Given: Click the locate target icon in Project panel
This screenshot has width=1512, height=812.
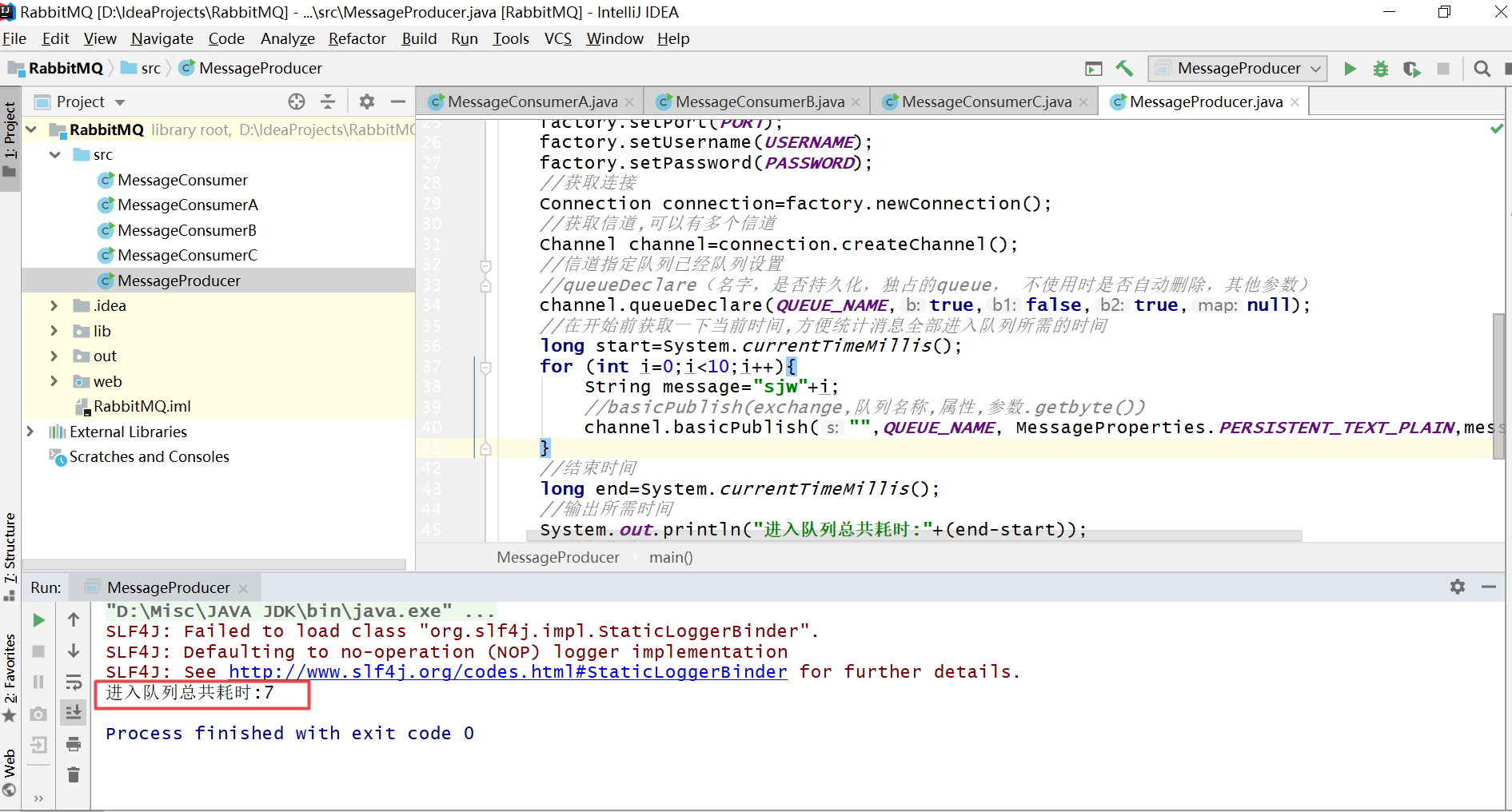Looking at the screenshot, I should (297, 101).
